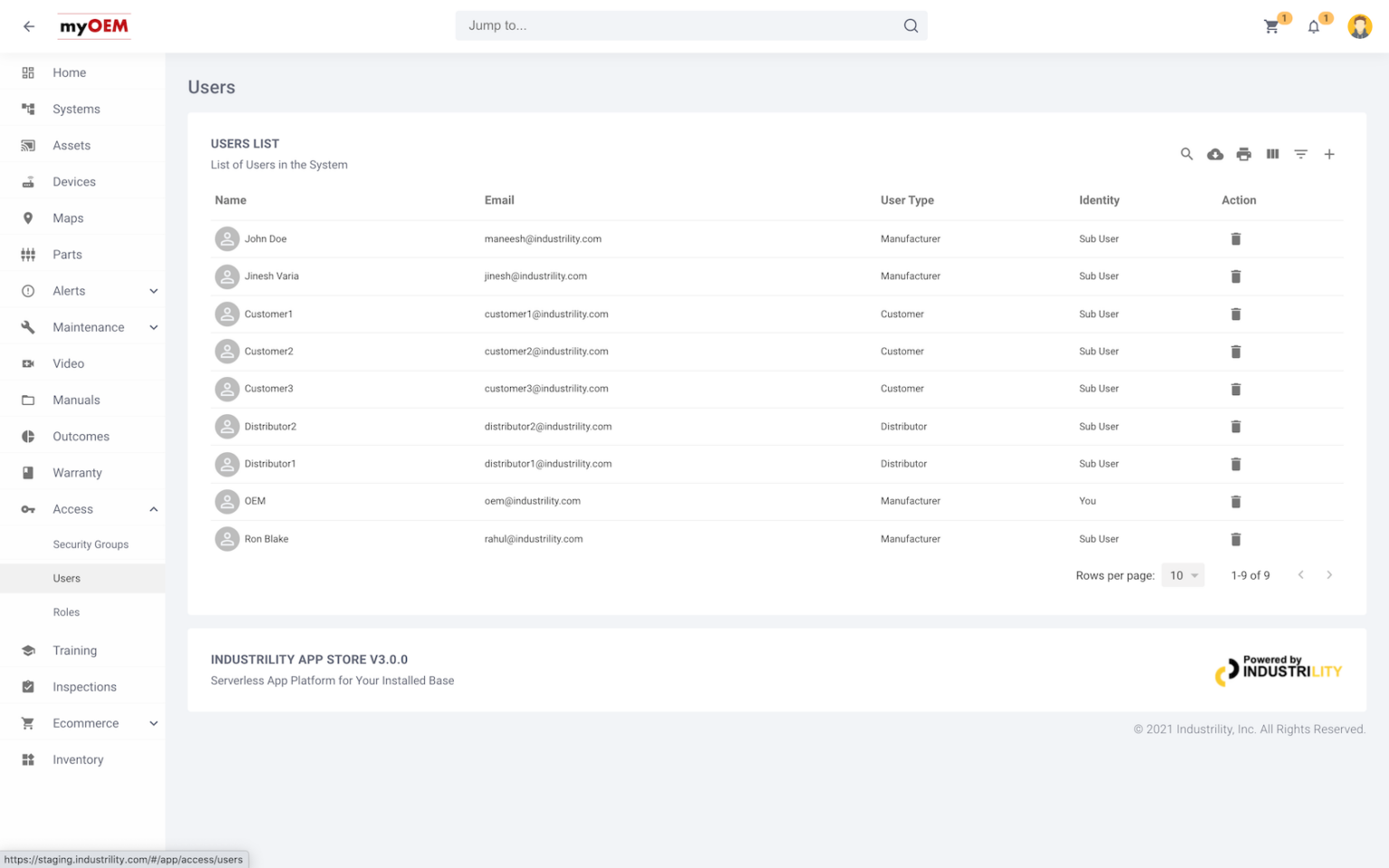Open the search within Users List
The width and height of the screenshot is (1389, 868).
[1186, 154]
